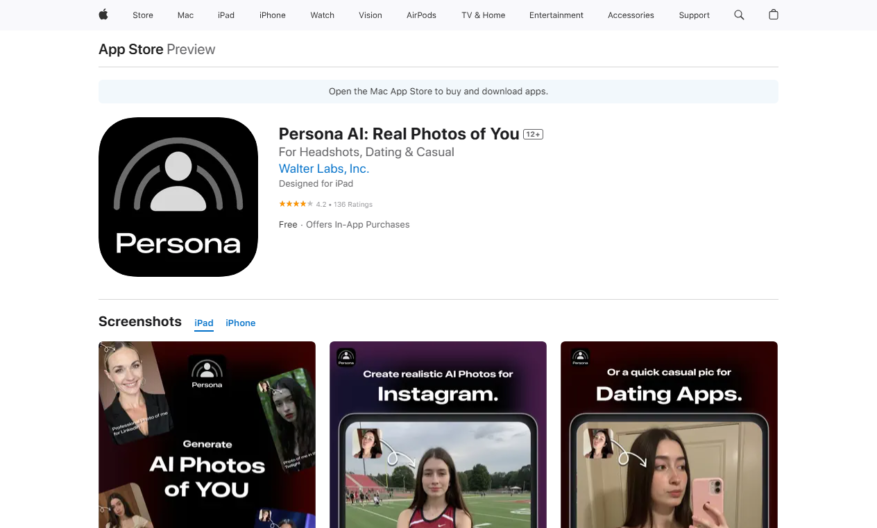
Task: Click the 12+ age rating badge
Action: (x=533, y=134)
